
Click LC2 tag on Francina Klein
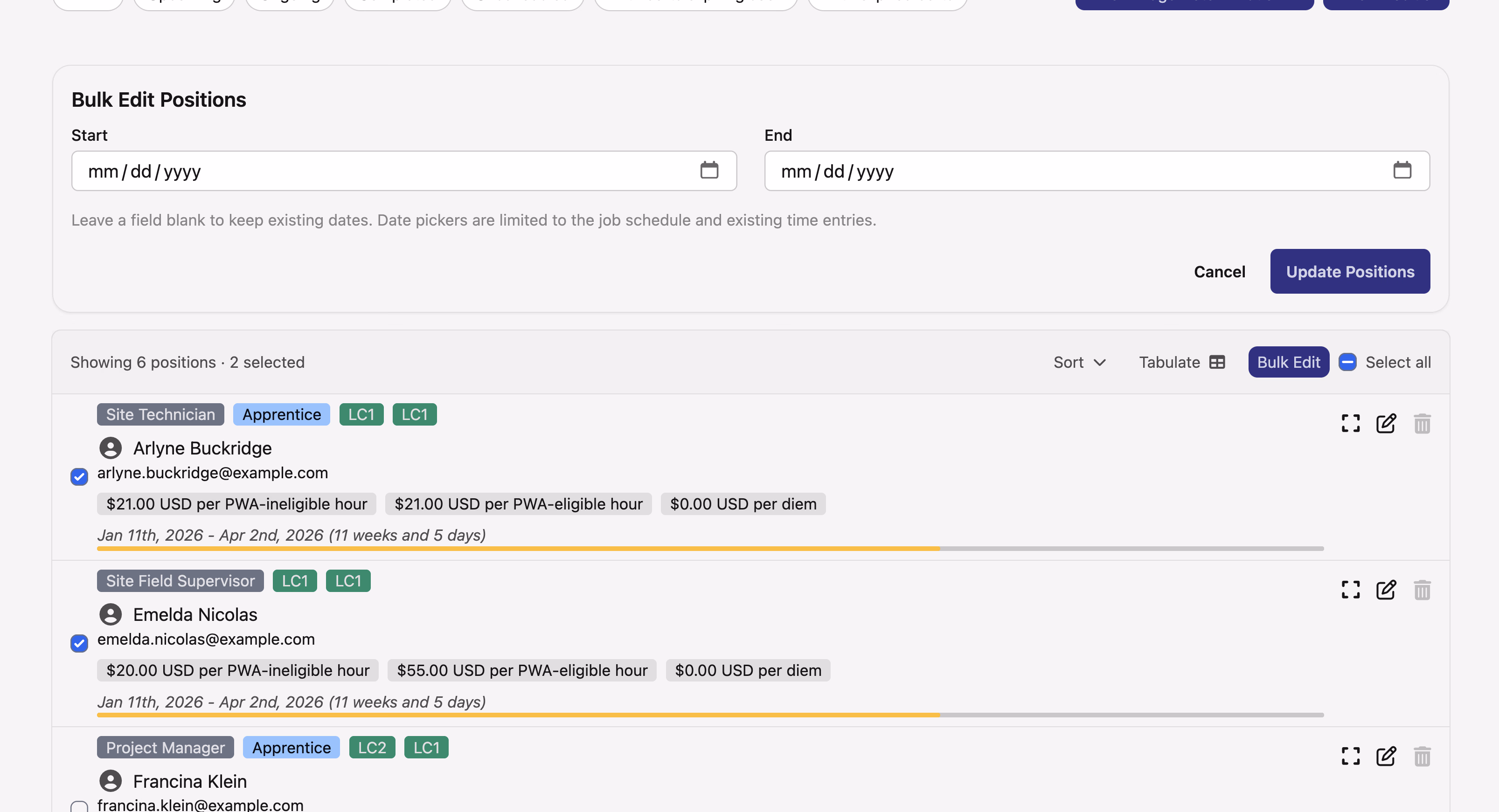pos(373,747)
